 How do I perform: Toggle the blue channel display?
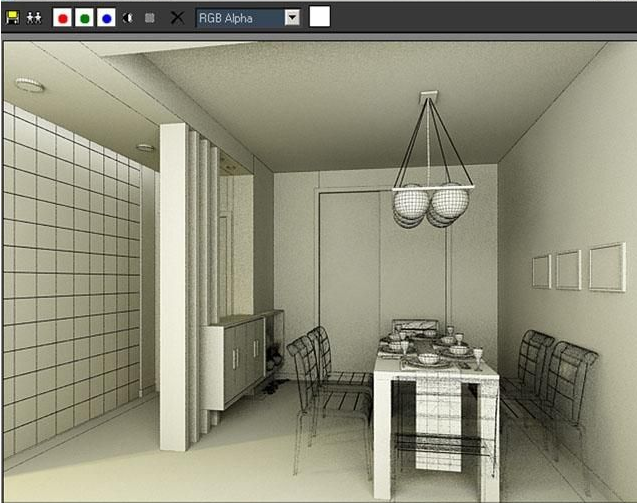point(106,18)
